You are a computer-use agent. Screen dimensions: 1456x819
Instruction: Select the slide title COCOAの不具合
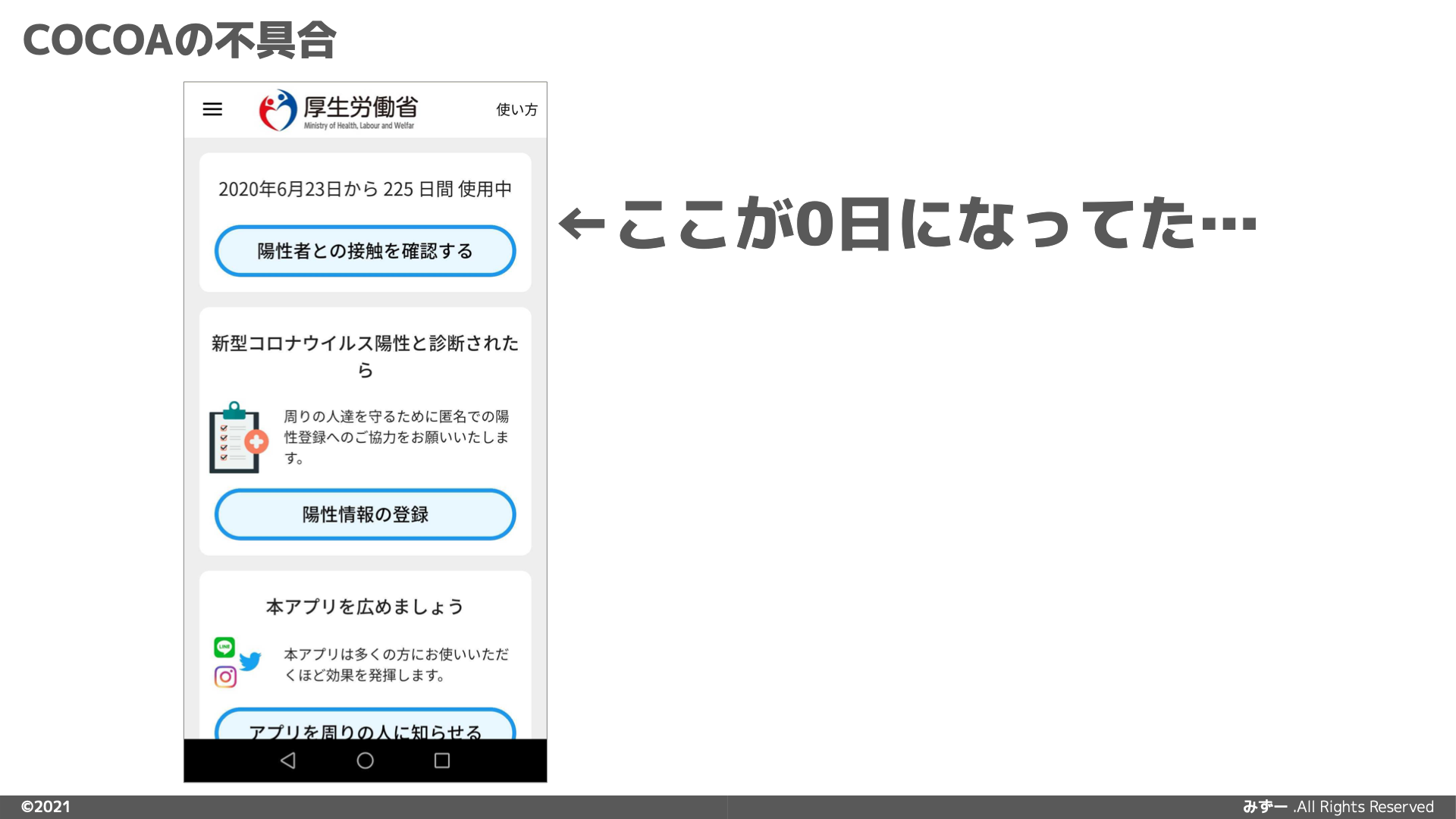coord(180,40)
